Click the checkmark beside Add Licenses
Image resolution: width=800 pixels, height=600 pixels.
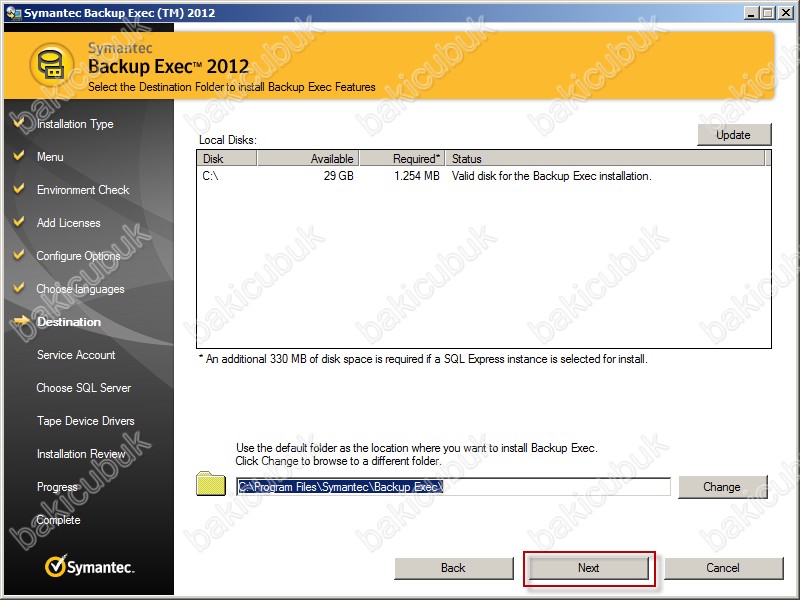(x=19, y=221)
